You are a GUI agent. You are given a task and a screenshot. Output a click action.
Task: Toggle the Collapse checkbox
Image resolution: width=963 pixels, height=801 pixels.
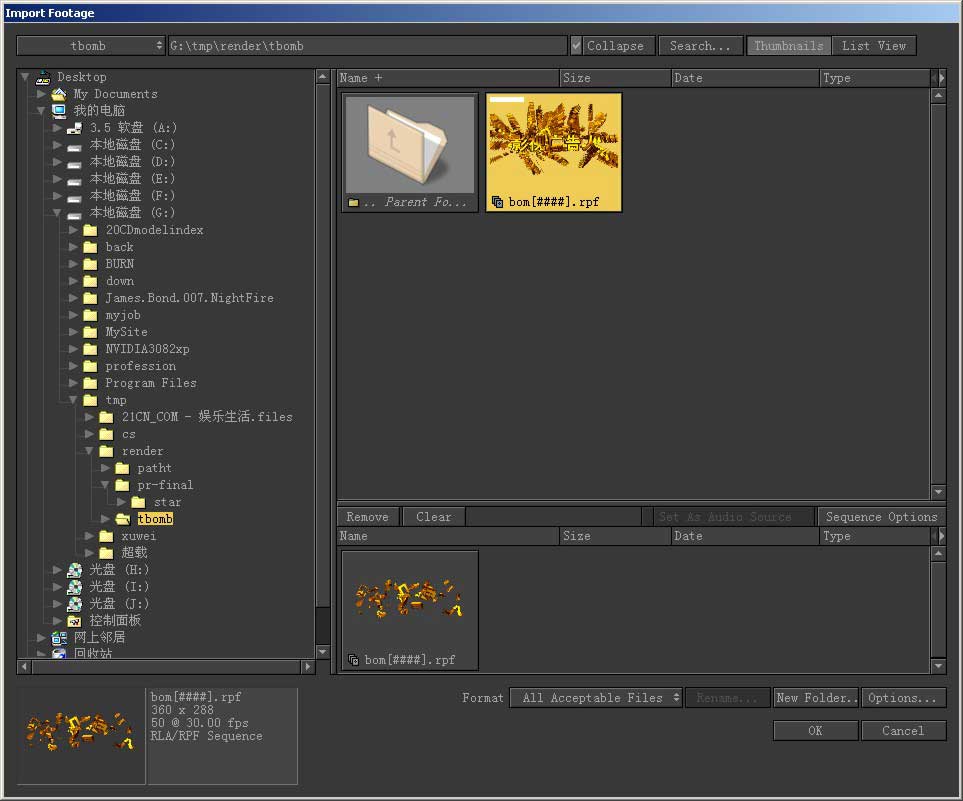coord(576,46)
